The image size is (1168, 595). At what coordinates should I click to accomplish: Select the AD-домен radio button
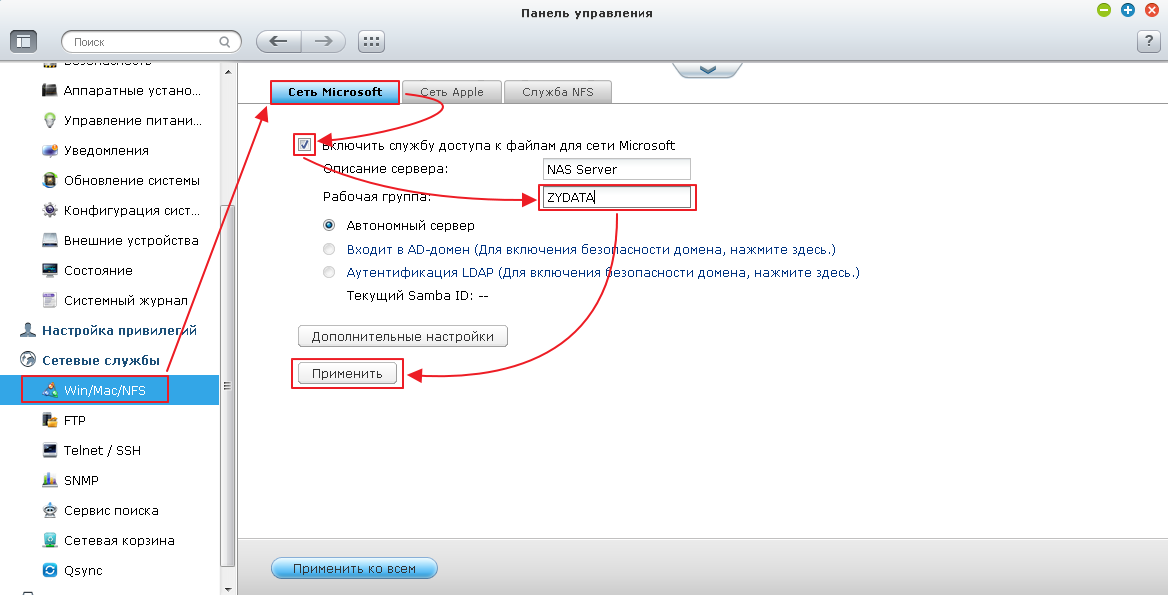pyautogui.click(x=328, y=249)
